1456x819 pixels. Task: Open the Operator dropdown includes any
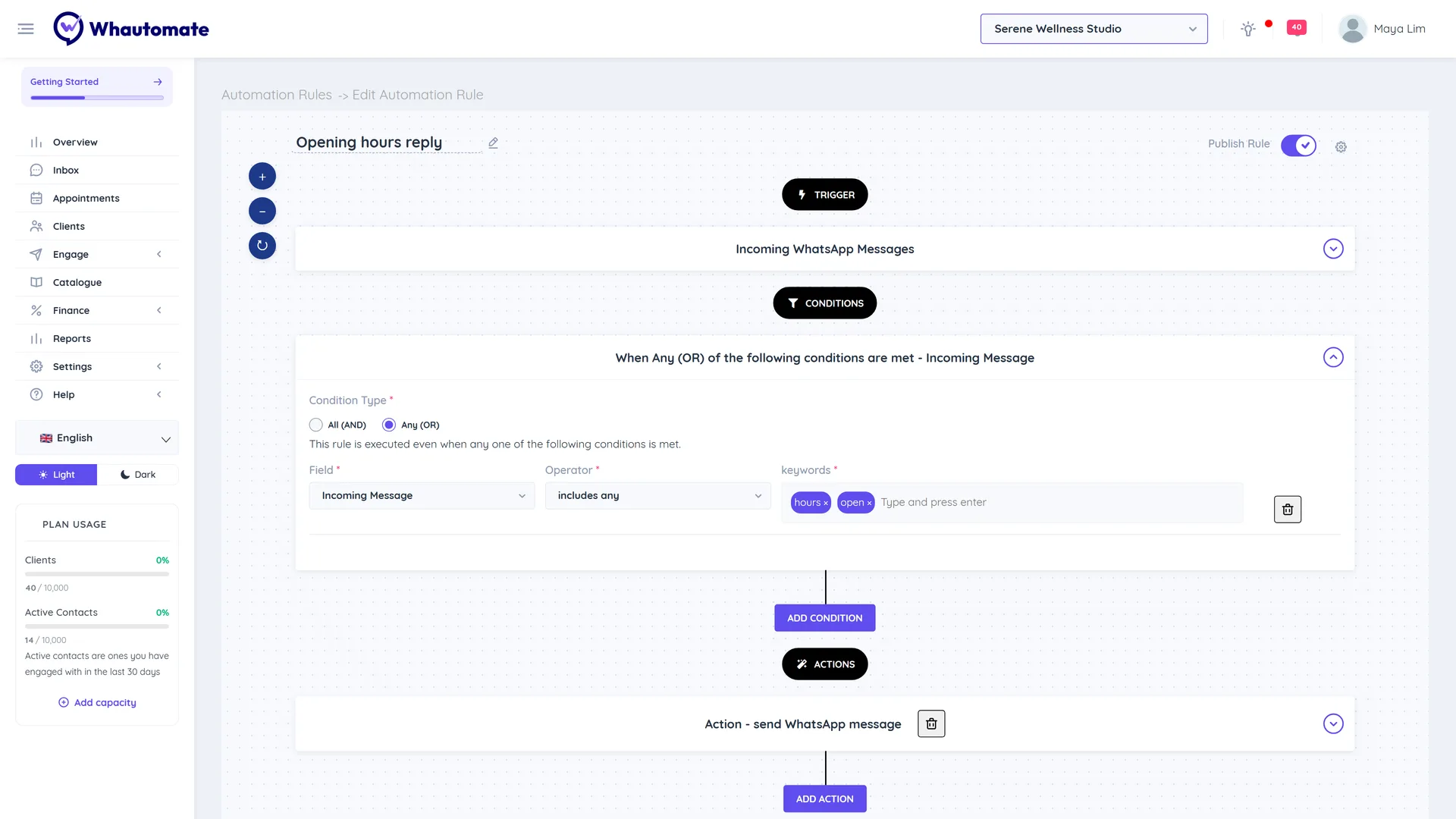(x=658, y=496)
